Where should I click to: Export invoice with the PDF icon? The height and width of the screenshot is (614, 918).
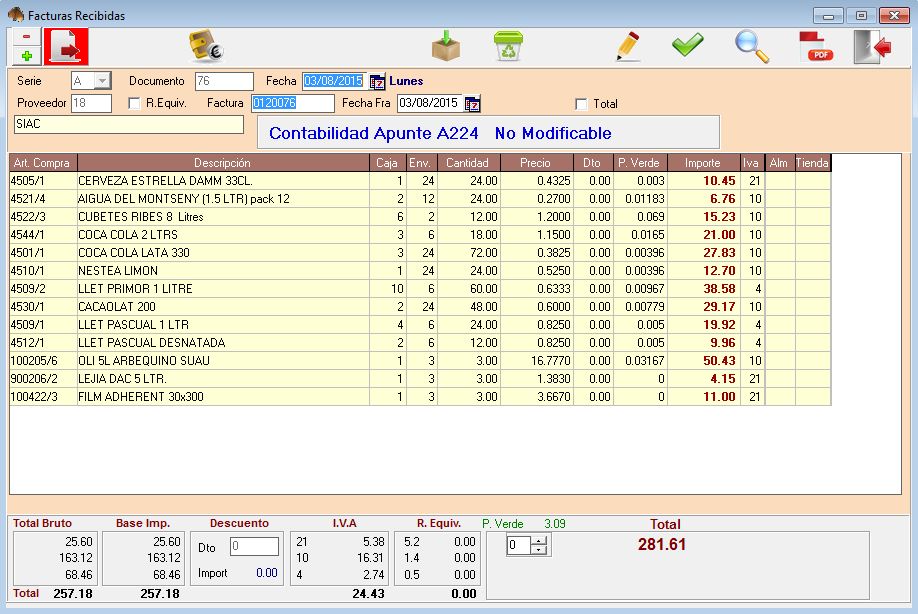(x=815, y=46)
